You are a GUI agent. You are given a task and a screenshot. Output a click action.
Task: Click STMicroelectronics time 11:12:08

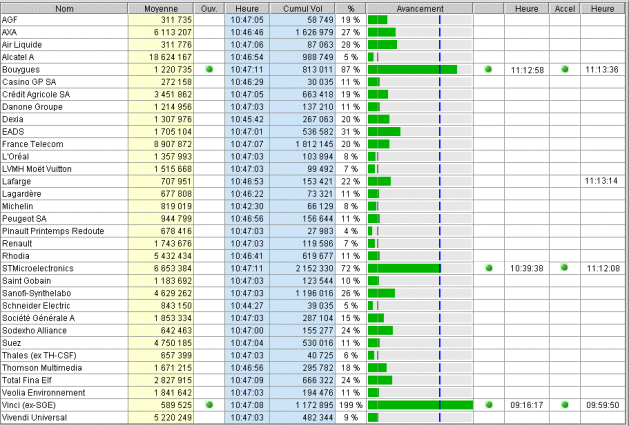tap(603, 268)
